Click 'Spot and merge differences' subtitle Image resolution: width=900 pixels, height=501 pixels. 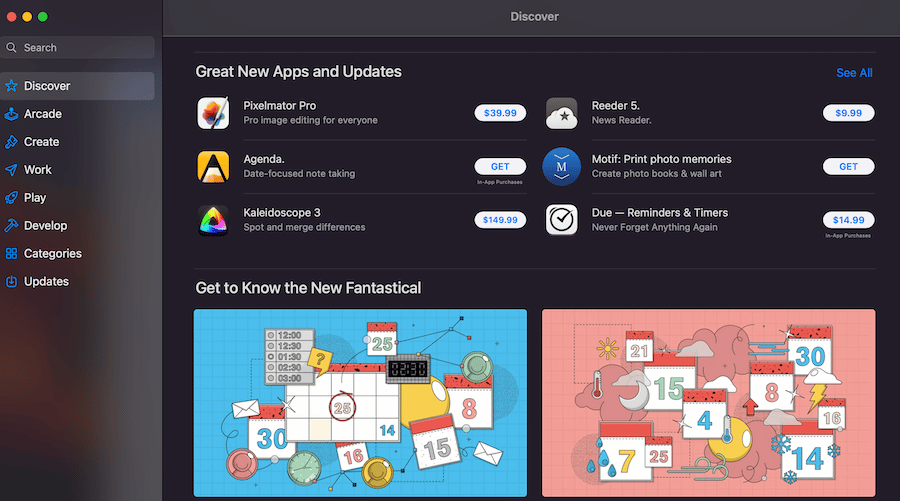point(304,227)
